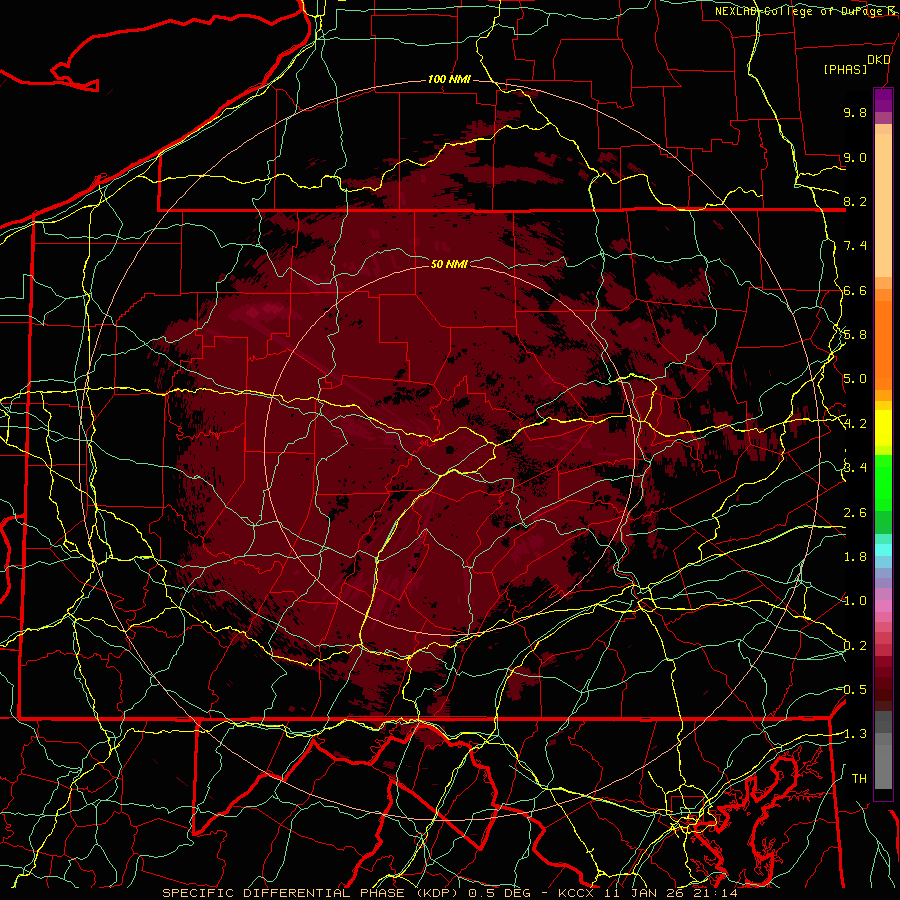The width and height of the screenshot is (900, 900).
Task: Click the 50 NMI range ring label
Action: [x=449, y=264]
